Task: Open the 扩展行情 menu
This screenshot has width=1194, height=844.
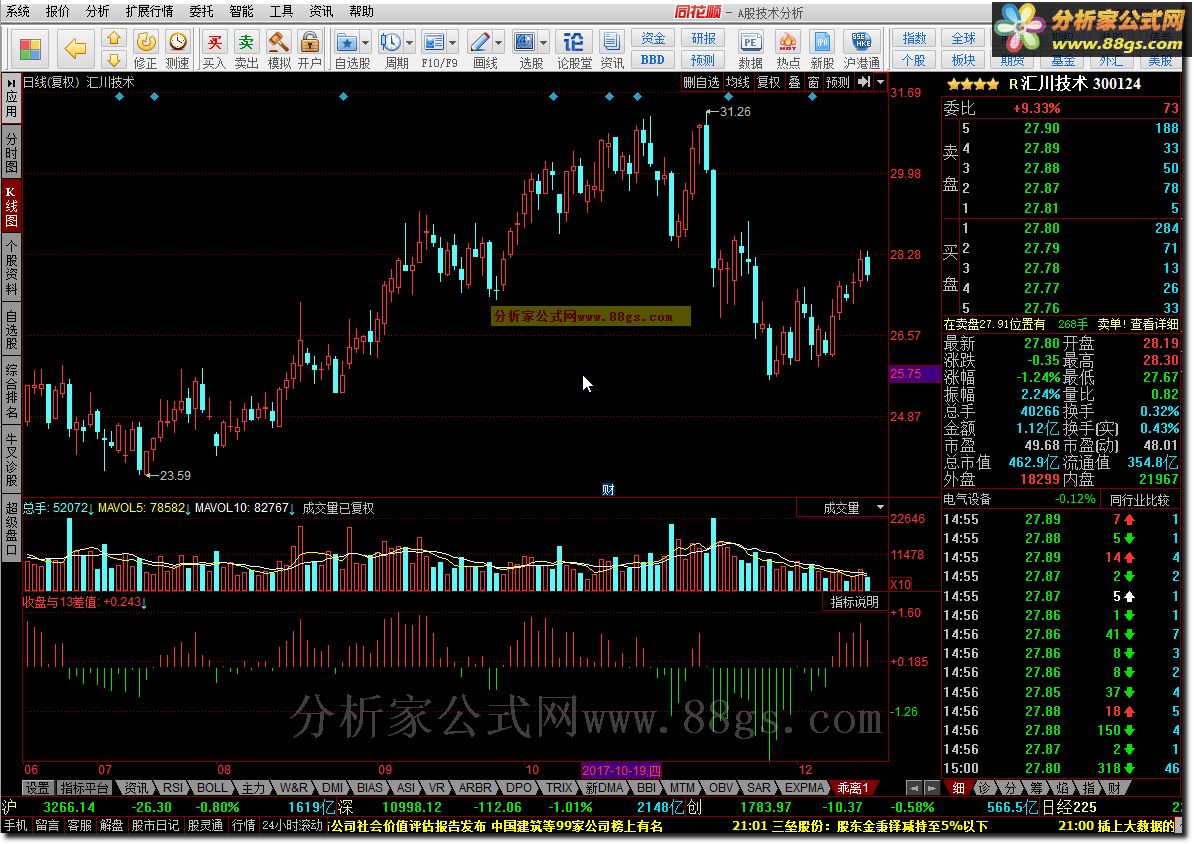Action: click(149, 11)
